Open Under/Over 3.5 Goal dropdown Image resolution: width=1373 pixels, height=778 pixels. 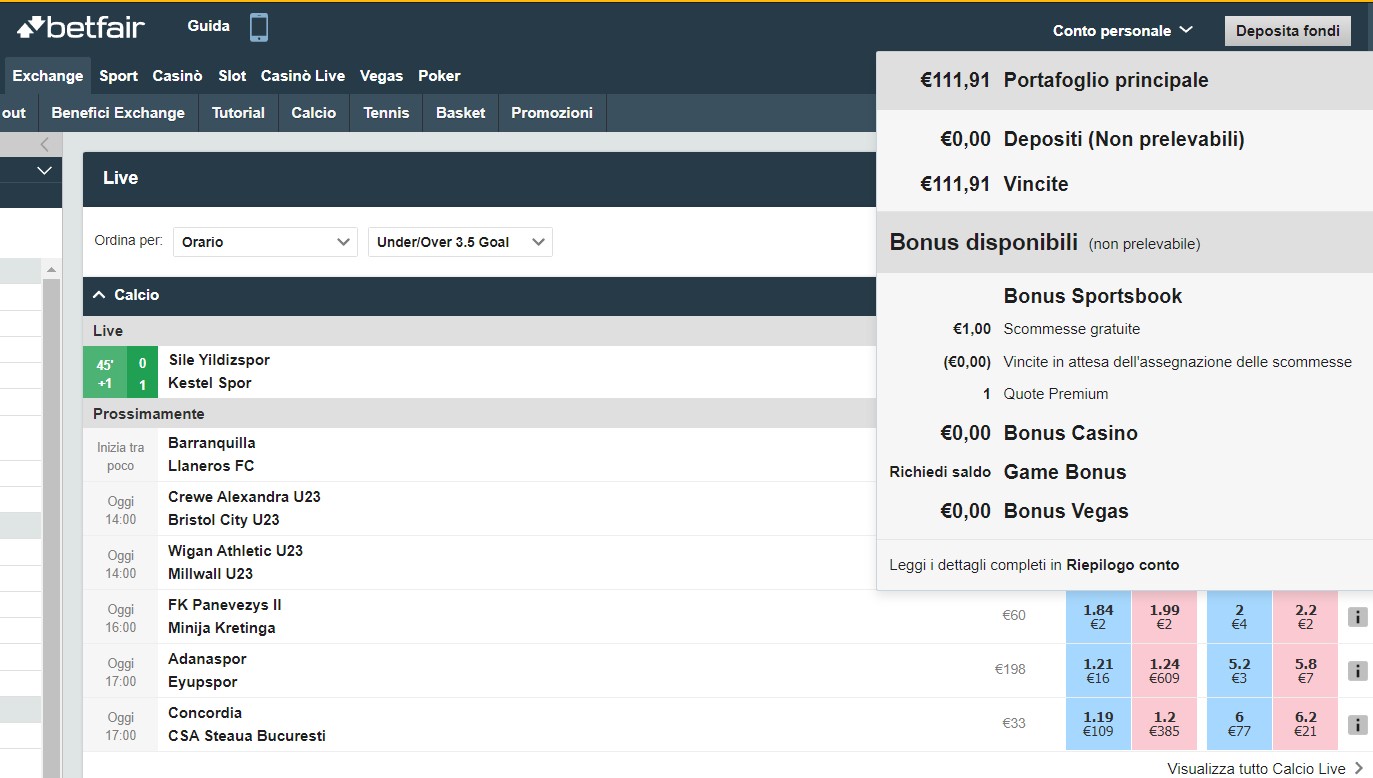click(460, 242)
